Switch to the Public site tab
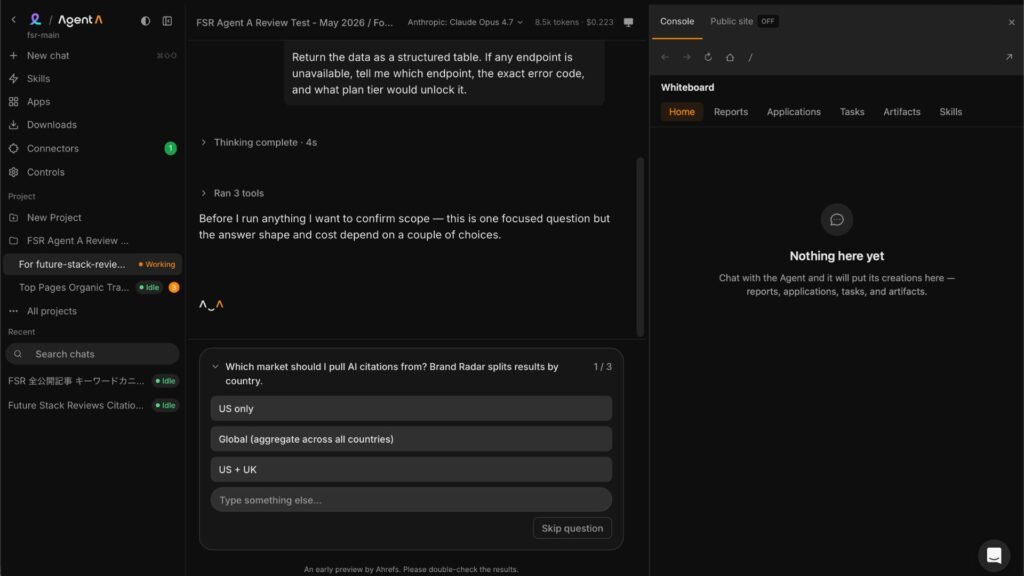Screen dimensions: 1024x576 (x=731, y=22)
